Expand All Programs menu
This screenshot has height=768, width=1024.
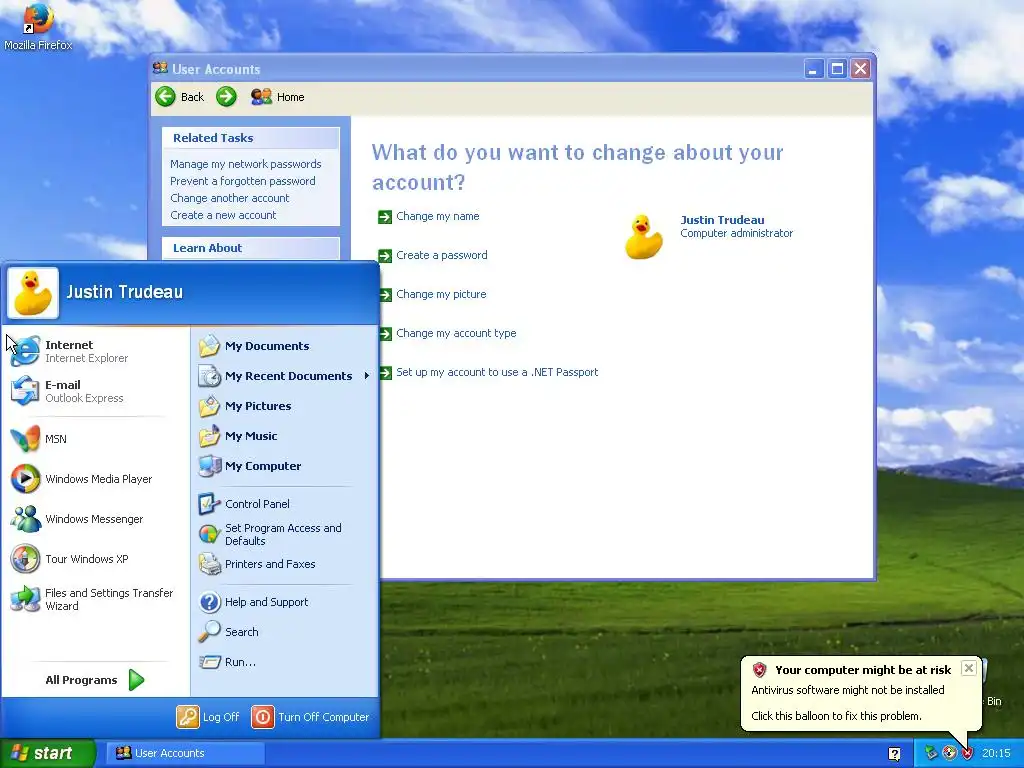[95, 680]
